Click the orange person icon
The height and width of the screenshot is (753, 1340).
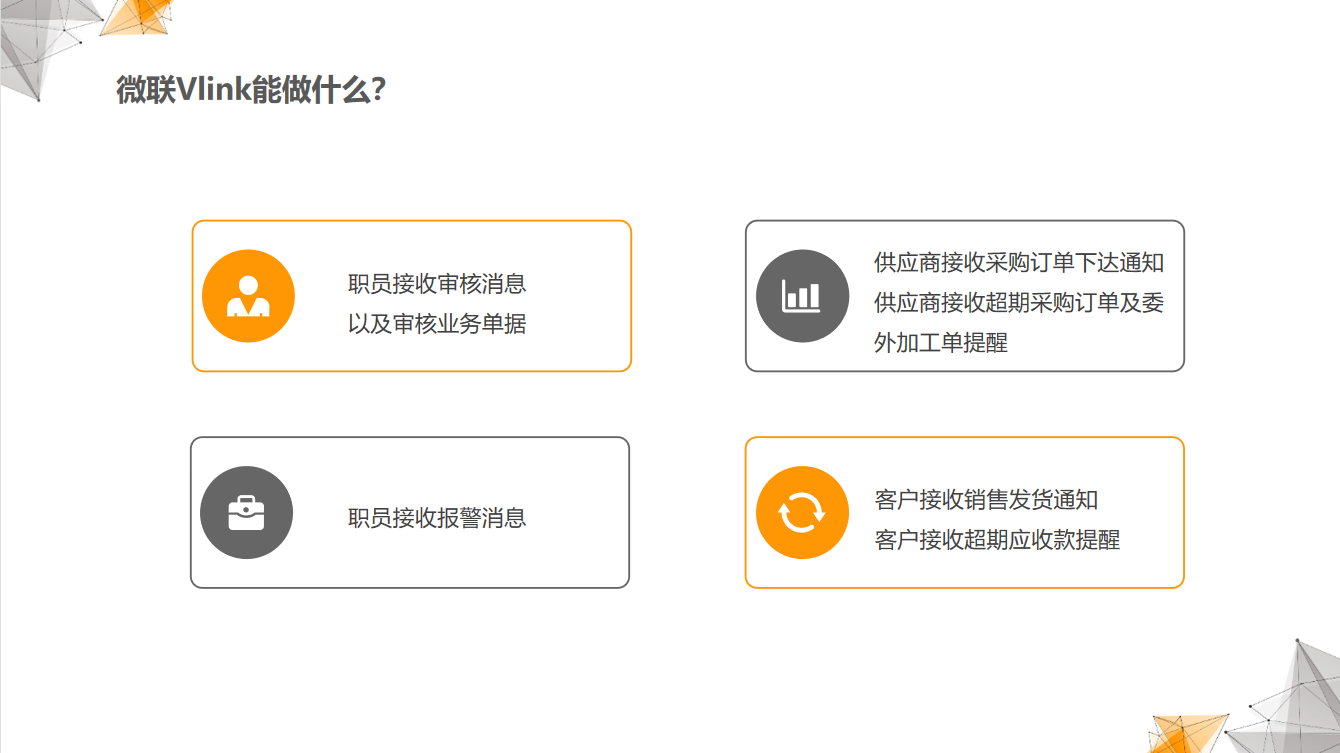tap(248, 296)
